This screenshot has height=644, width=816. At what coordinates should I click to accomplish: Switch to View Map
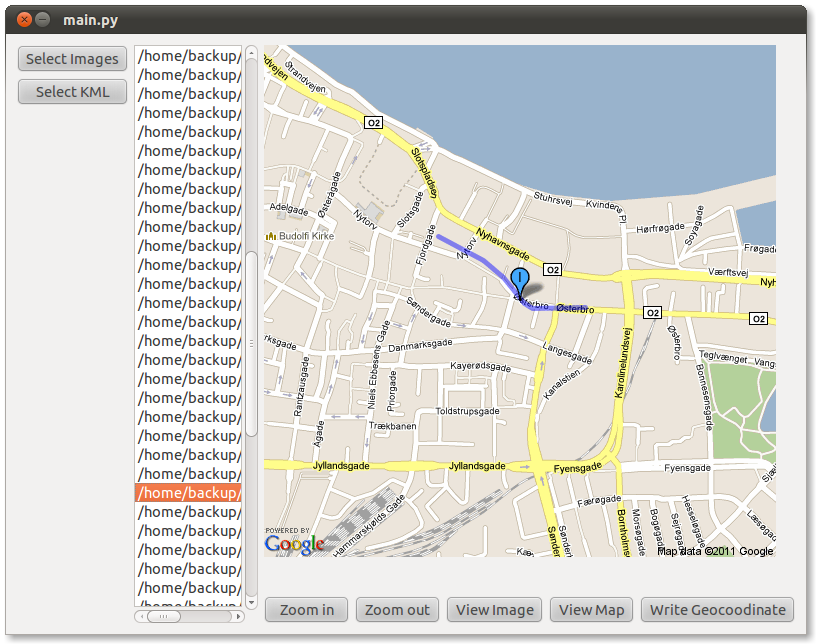pos(591,610)
